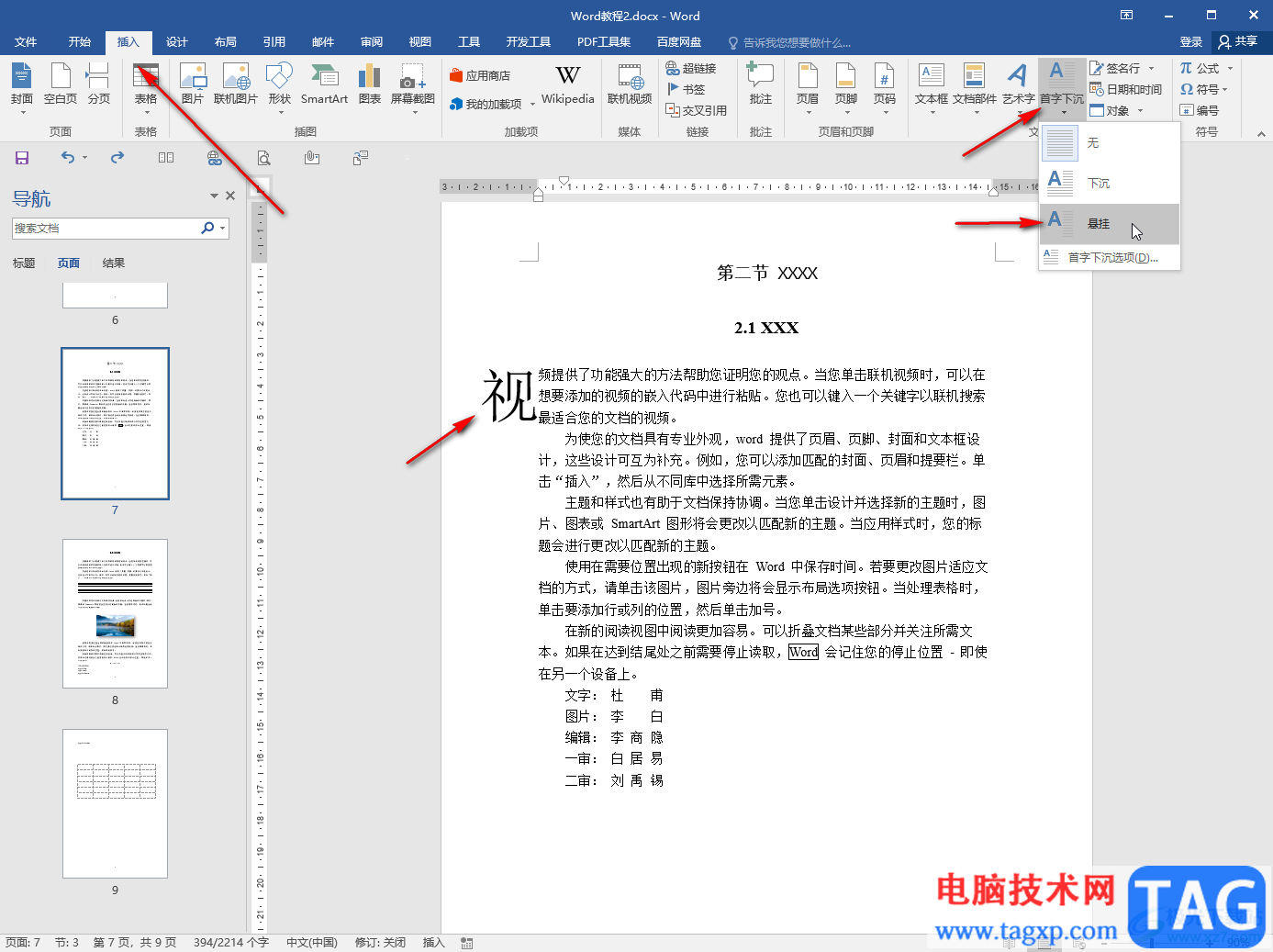Viewport: 1273px width, 952px height.
Task: Choose dropped (下沉) drop cap option
Action: click(x=1110, y=184)
